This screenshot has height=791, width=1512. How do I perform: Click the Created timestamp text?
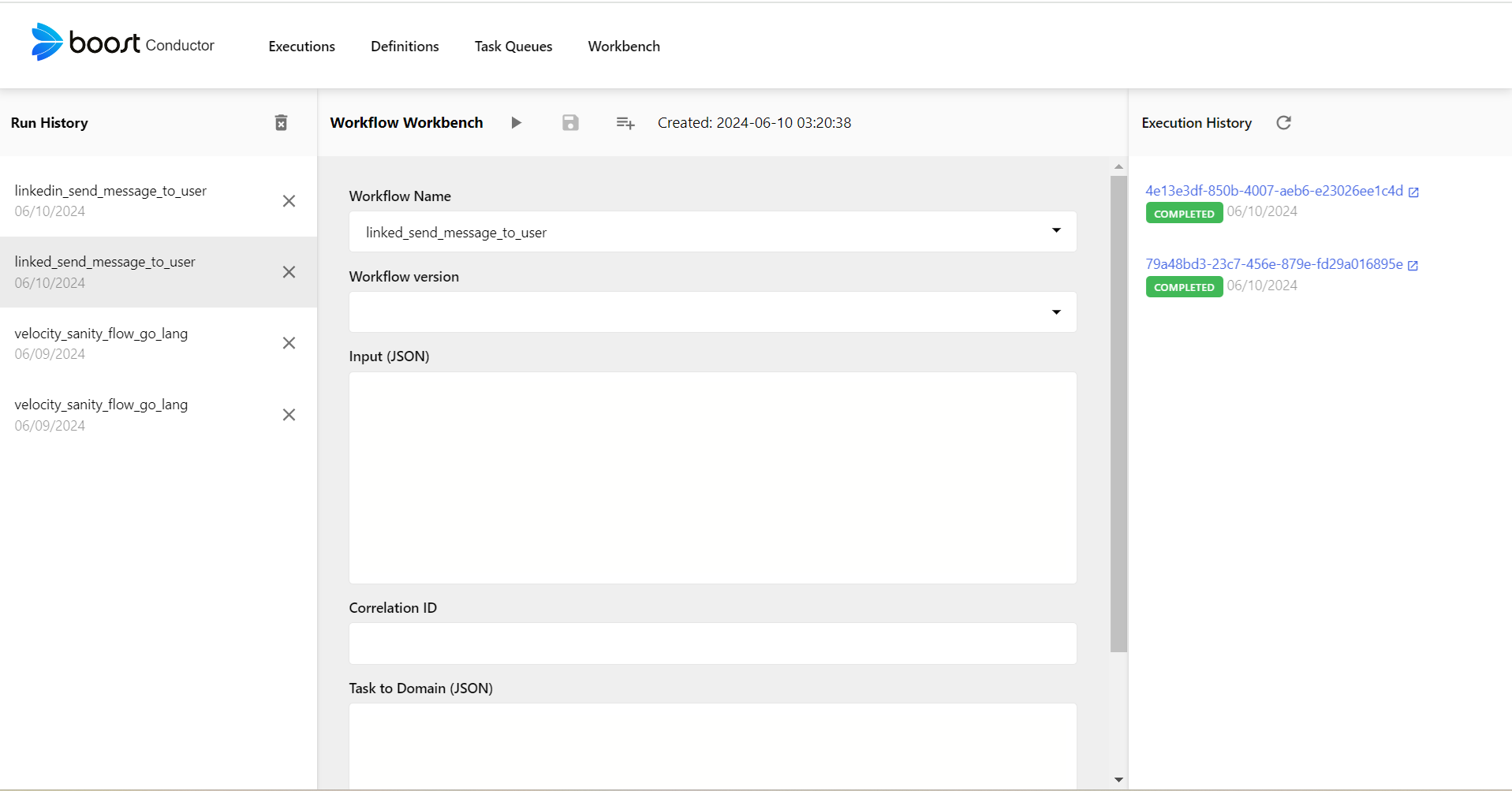[754, 123]
